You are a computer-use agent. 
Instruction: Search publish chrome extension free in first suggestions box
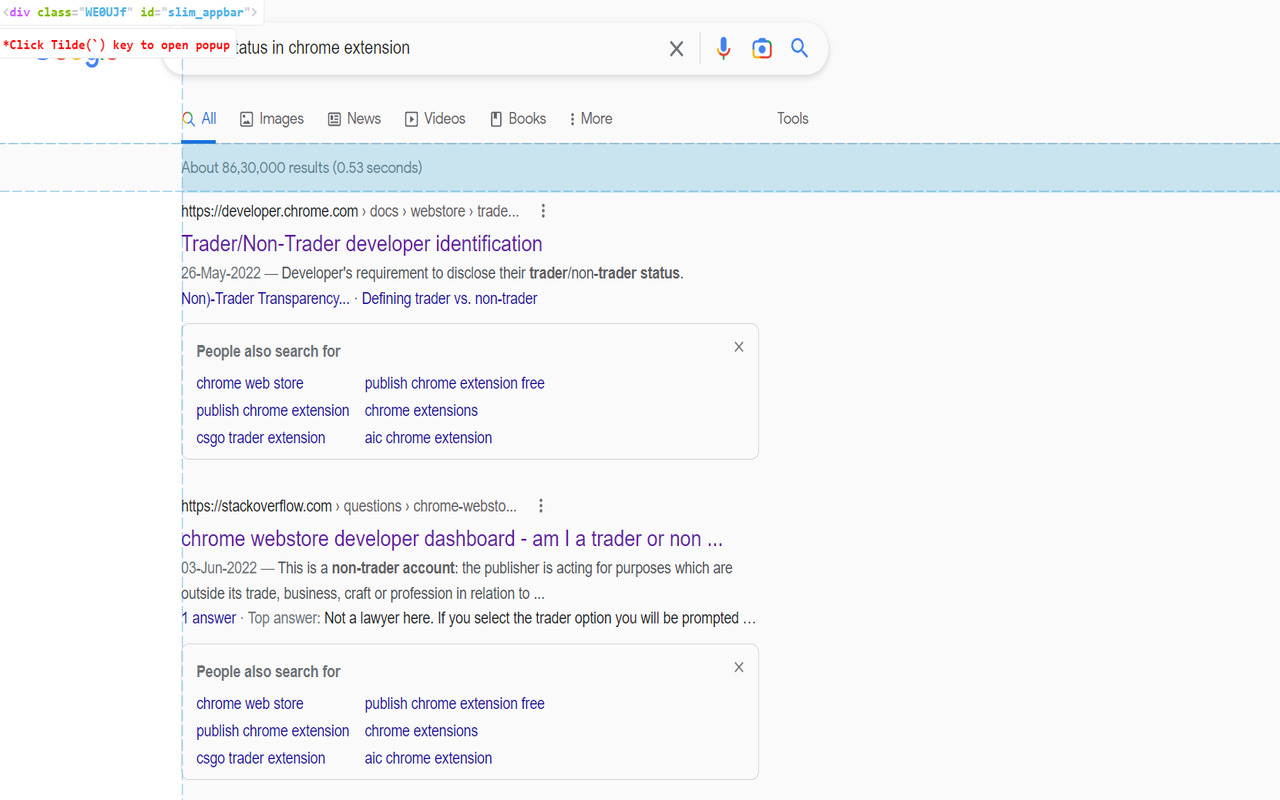click(x=455, y=383)
